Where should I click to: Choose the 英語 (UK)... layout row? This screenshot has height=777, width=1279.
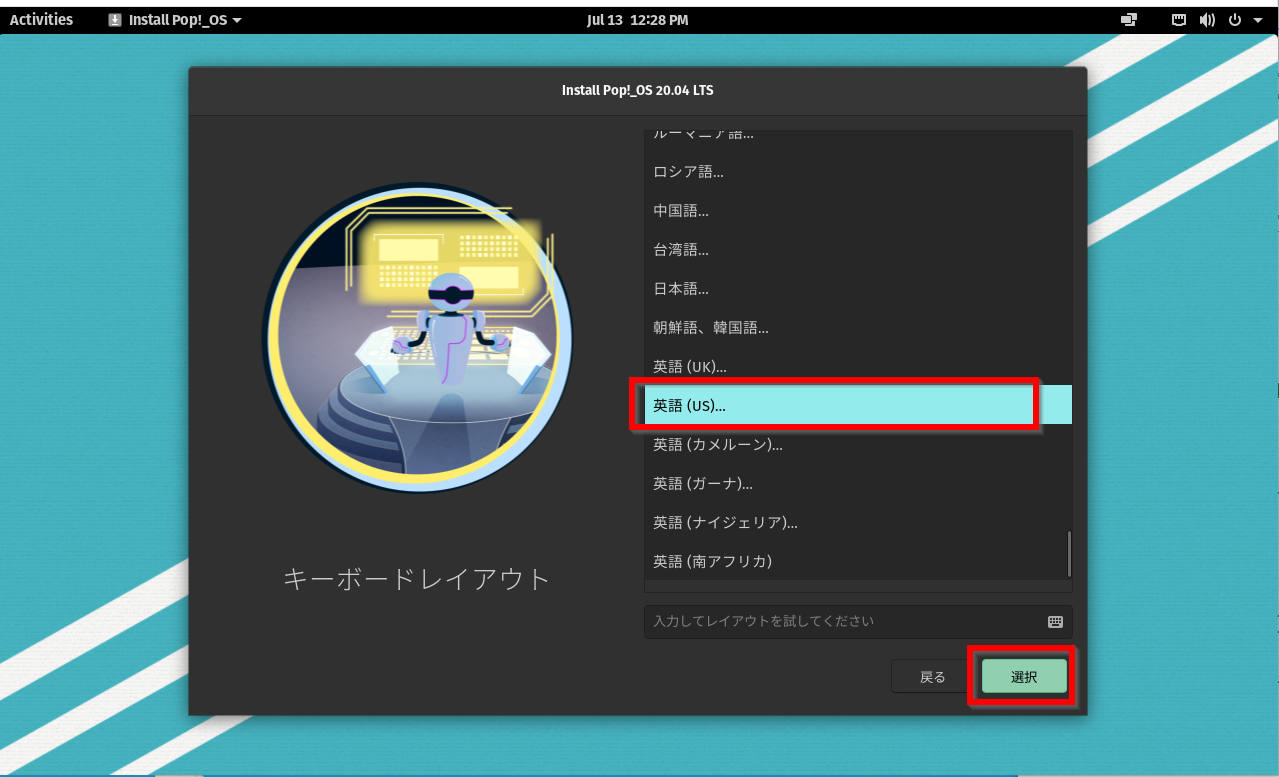858,366
